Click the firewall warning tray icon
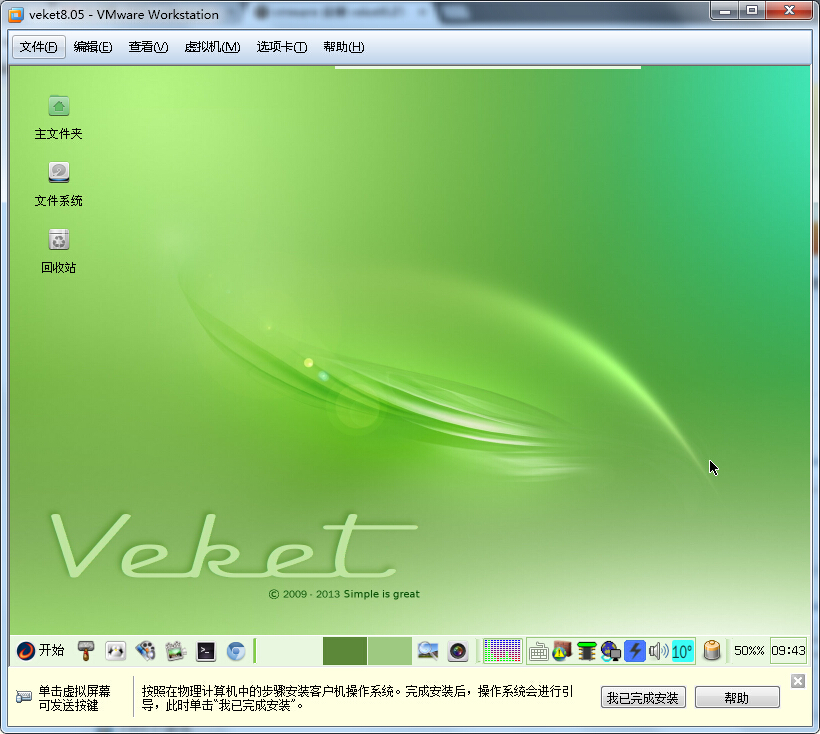Image resolution: width=820 pixels, height=734 pixels. coord(562,651)
